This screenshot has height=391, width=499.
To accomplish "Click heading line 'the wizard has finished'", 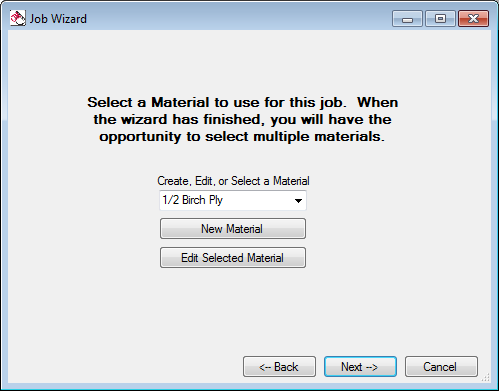I will pyautogui.click(x=242, y=119).
